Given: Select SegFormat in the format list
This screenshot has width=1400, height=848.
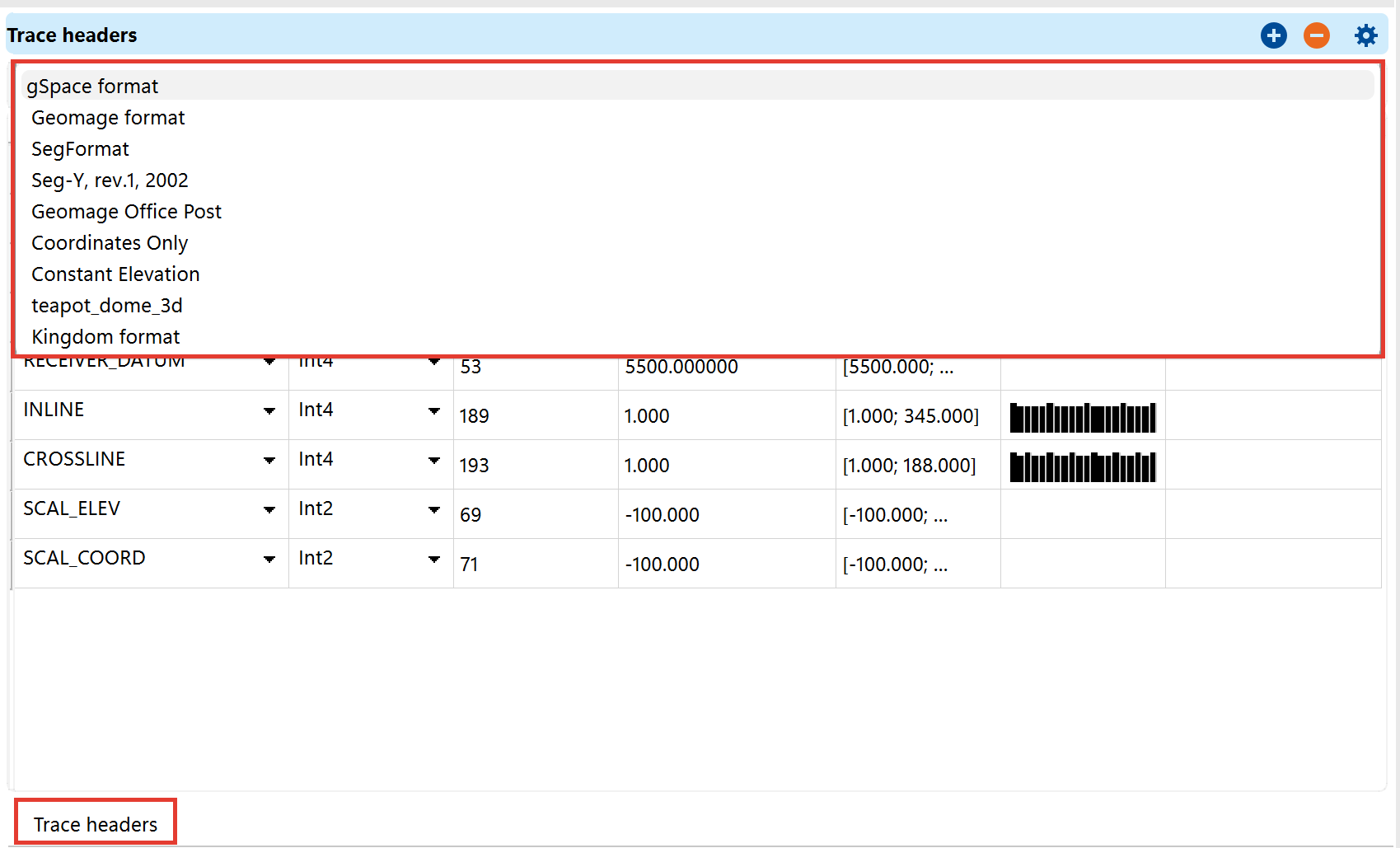Looking at the screenshot, I should click(x=80, y=149).
